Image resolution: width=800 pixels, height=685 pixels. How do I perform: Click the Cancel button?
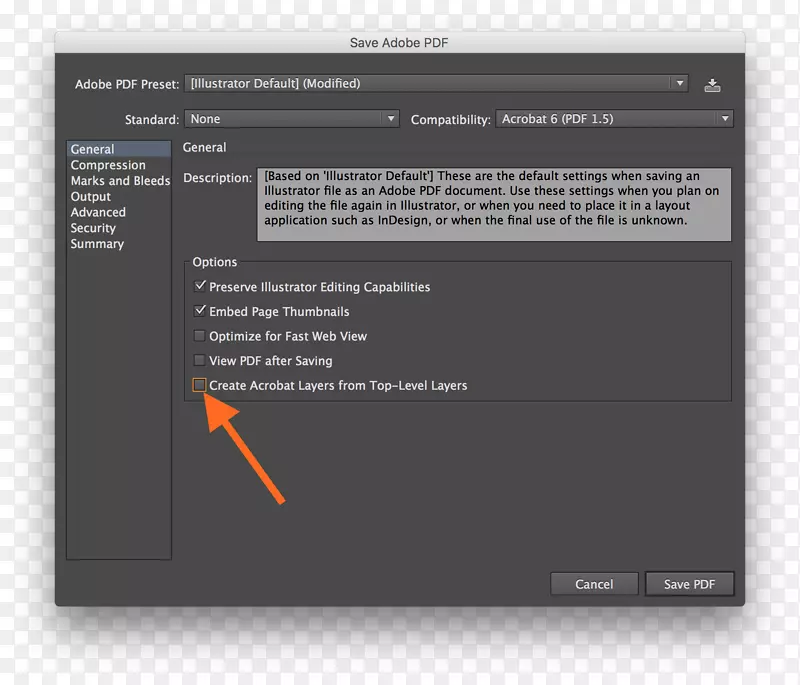click(x=594, y=583)
